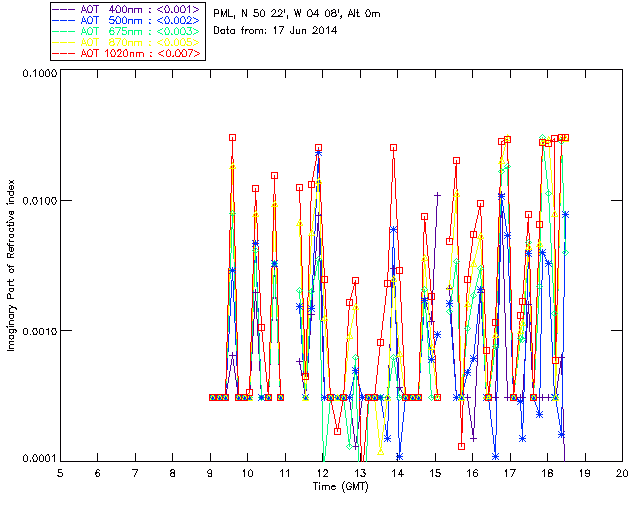
Task: Click the 'Imaginary Part of Refractive Index' axis label
Action: pyautogui.click(x=14, y=266)
